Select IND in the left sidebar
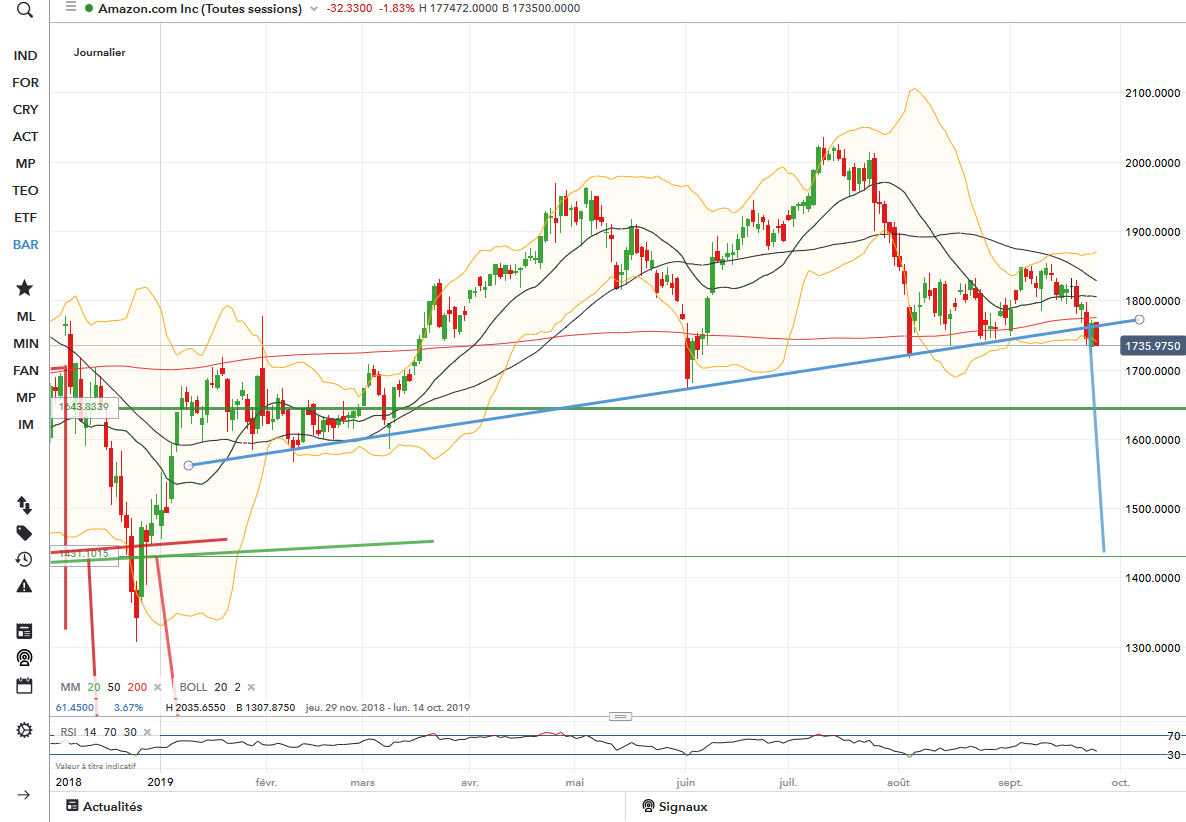The height and width of the screenshot is (822, 1186). click(x=25, y=55)
